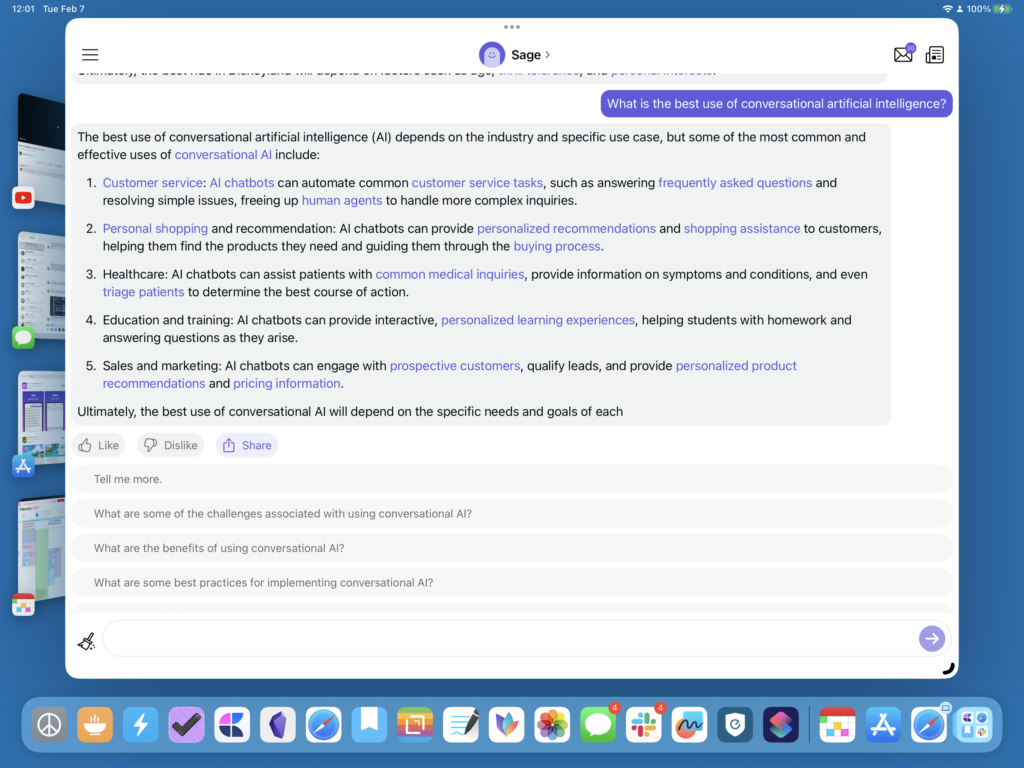The image size is (1024, 768).
Task: Open the 'Personal shopping' link
Action: coord(155,229)
